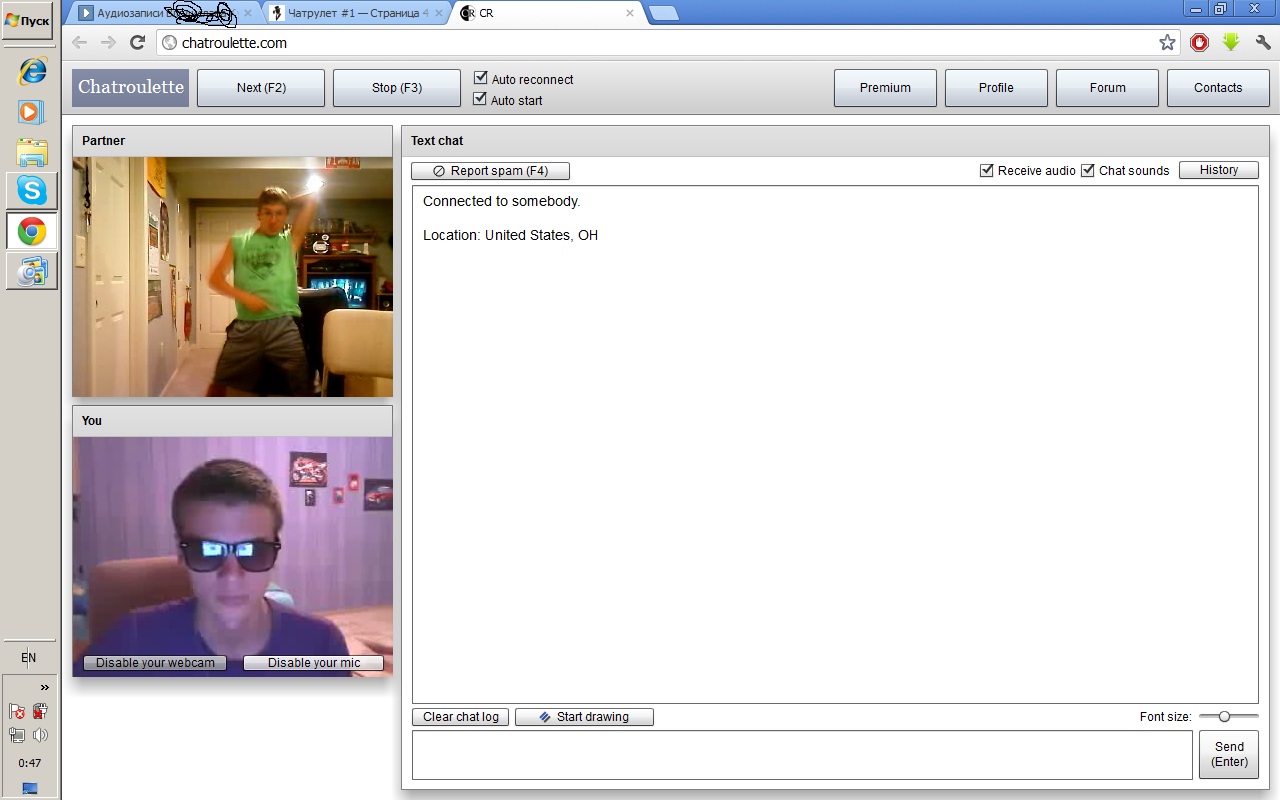This screenshot has height=800, width=1280.
Task: Click the Report spam (F4) button
Action: click(x=490, y=171)
